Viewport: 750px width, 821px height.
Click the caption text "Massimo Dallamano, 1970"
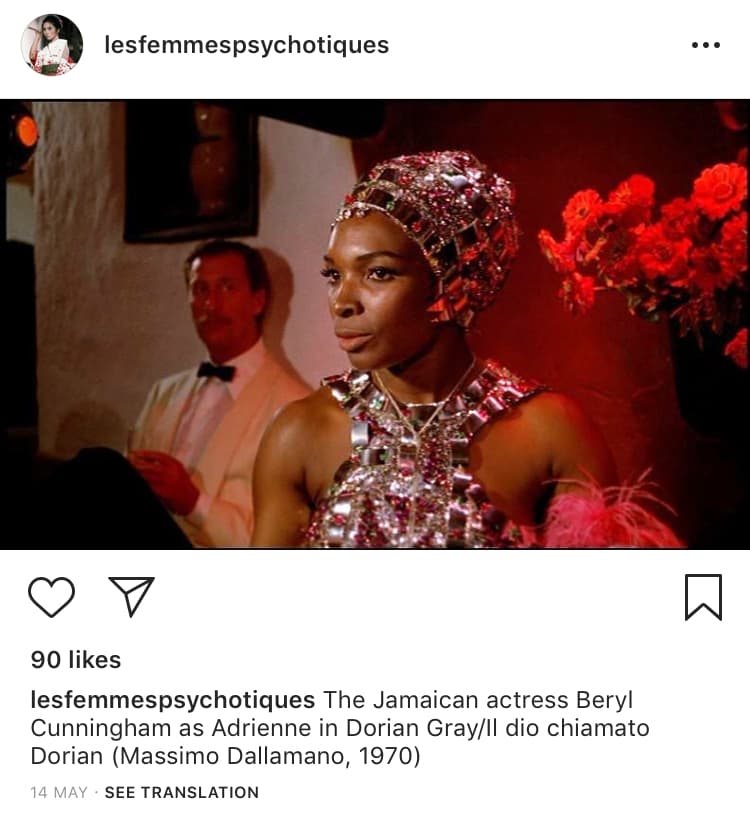pyautogui.click(x=266, y=757)
